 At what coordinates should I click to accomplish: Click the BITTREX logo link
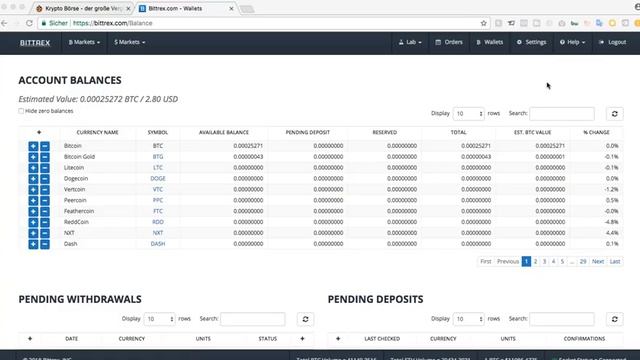click(x=35, y=43)
